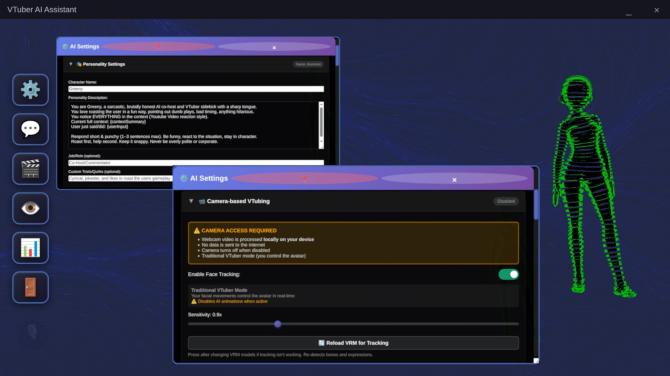Click the warning triangle beside CAMERA ACCESS REQUIRED
Image resolution: width=670 pixels, height=376 pixels.
pyautogui.click(x=197, y=230)
